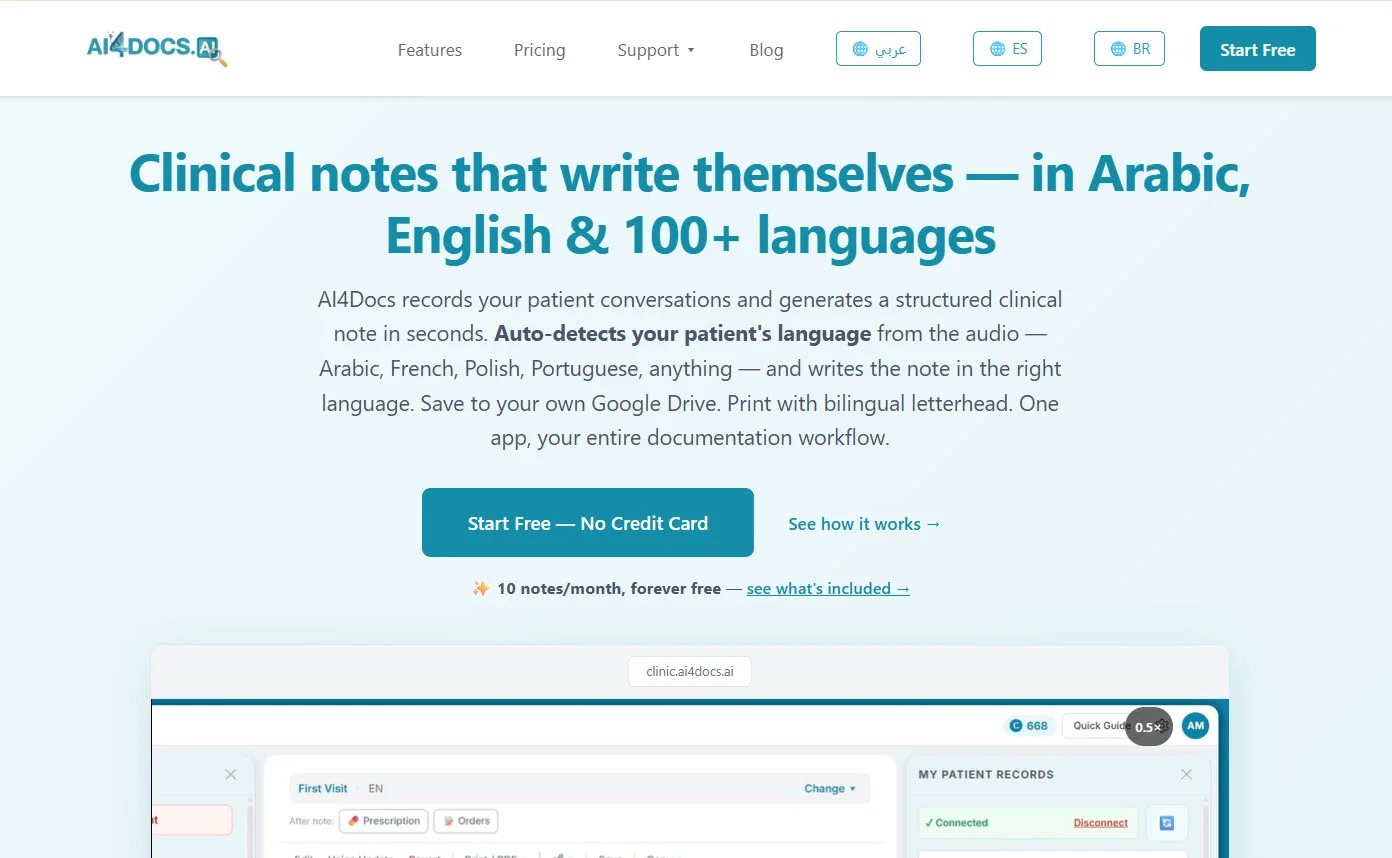Image resolution: width=1392 pixels, height=858 pixels.
Task: Open the see what's included link
Action: pyautogui.click(x=828, y=588)
